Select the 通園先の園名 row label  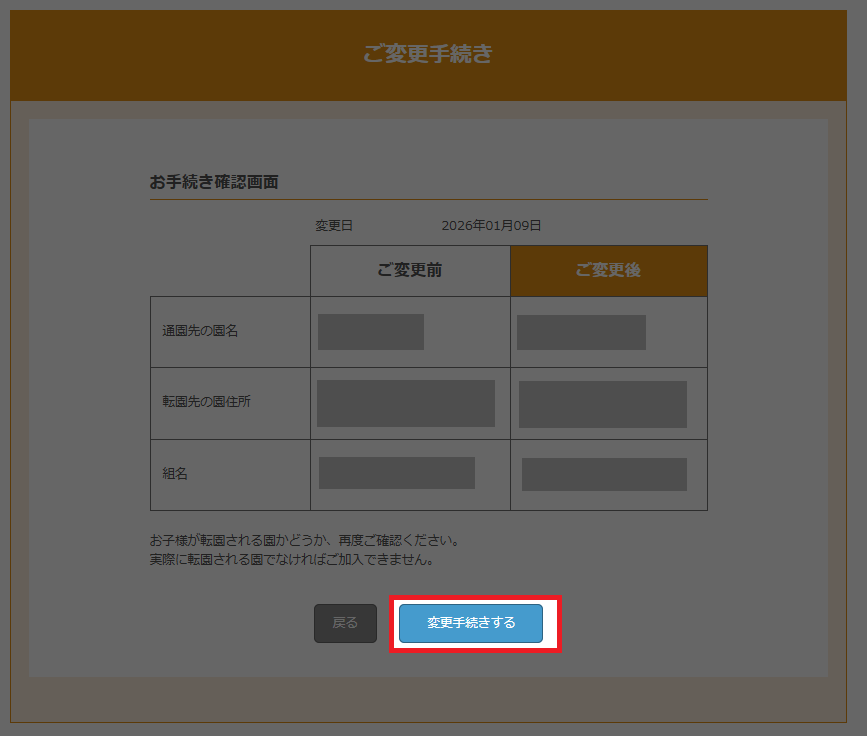(201, 331)
